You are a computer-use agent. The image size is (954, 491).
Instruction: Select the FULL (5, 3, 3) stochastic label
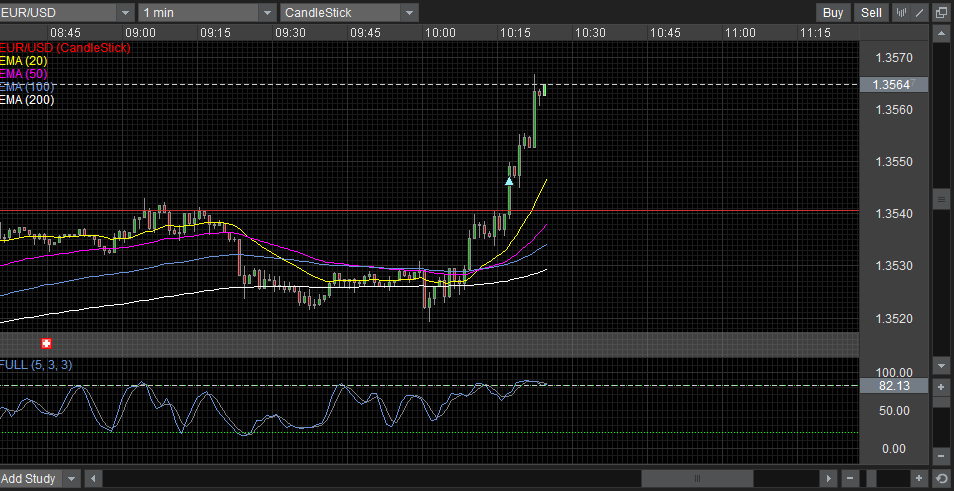click(x=36, y=364)
